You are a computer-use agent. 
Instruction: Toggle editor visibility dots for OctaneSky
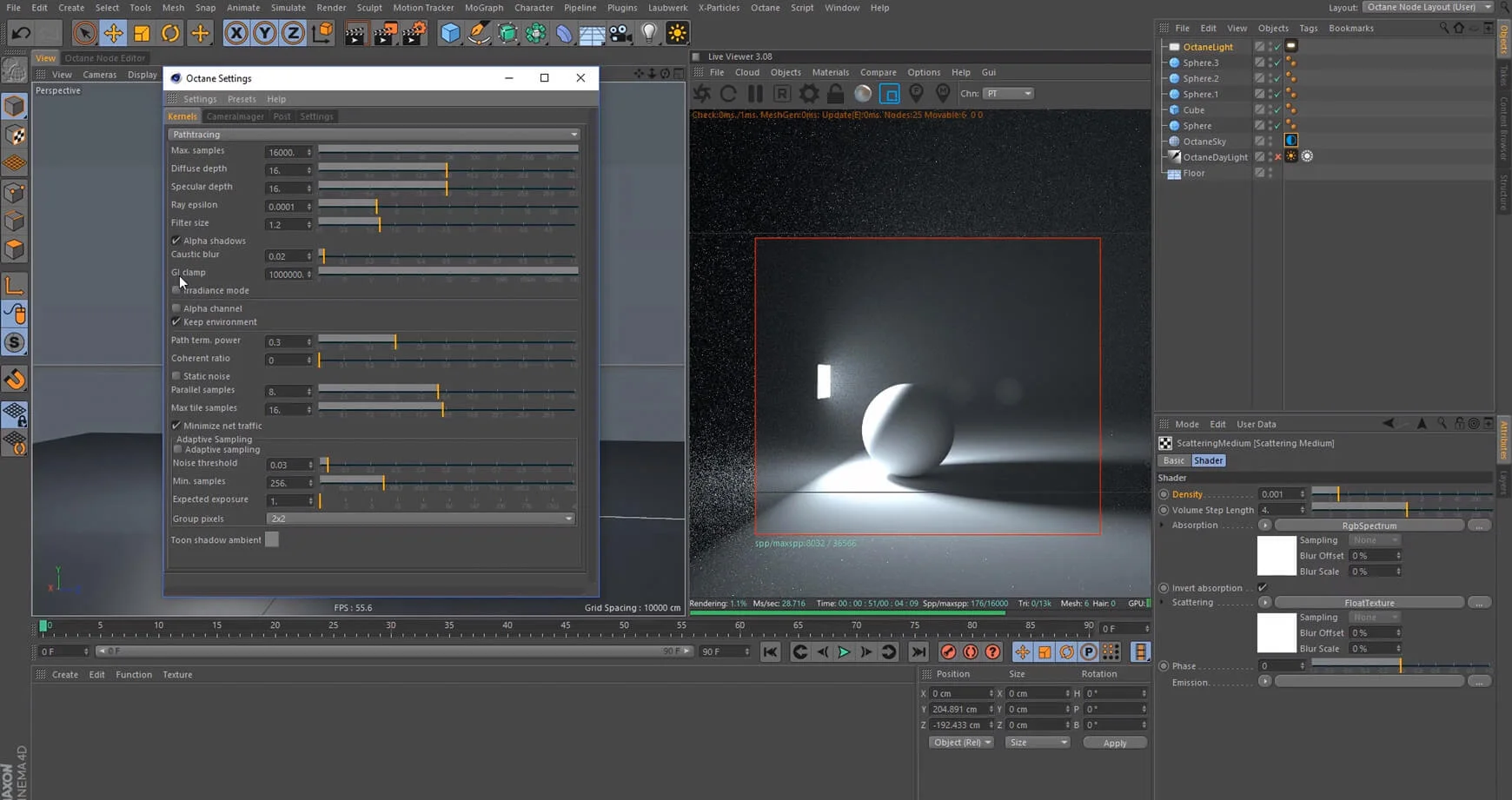coord(1270,141)
